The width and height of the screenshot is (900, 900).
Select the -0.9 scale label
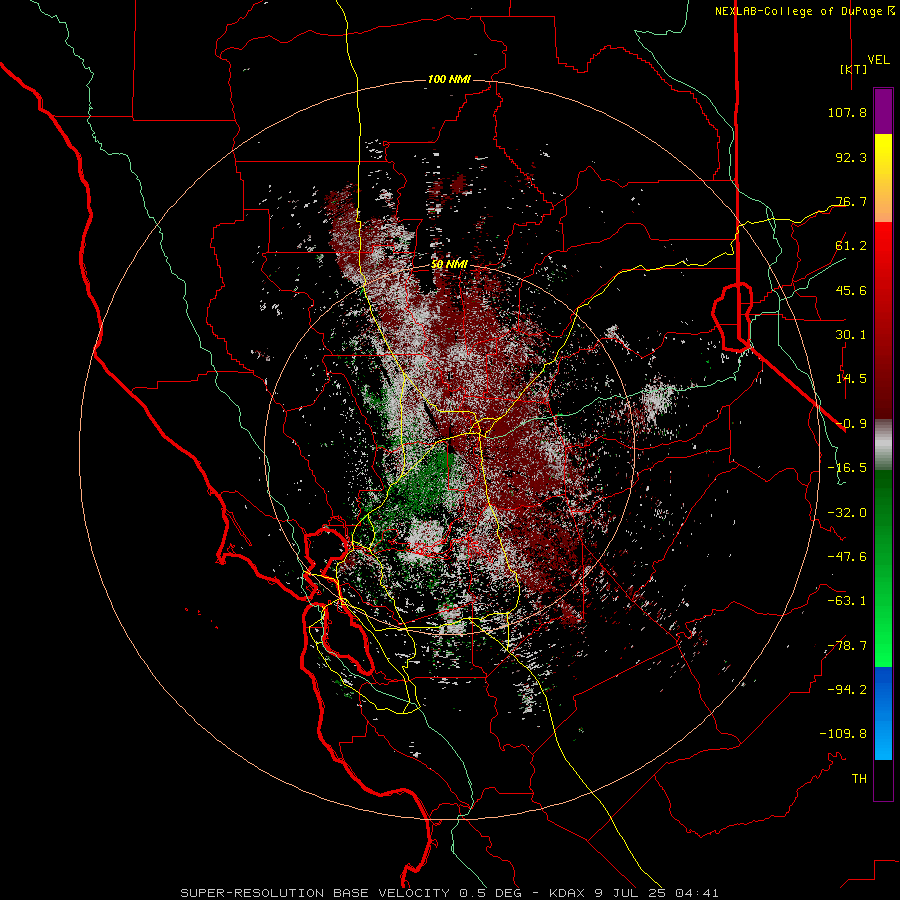[x=851, y=424]
